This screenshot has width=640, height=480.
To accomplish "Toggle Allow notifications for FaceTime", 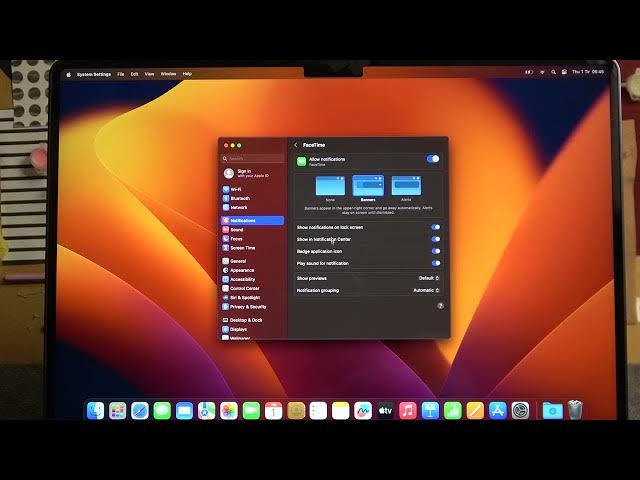I will tap(433, 159).
